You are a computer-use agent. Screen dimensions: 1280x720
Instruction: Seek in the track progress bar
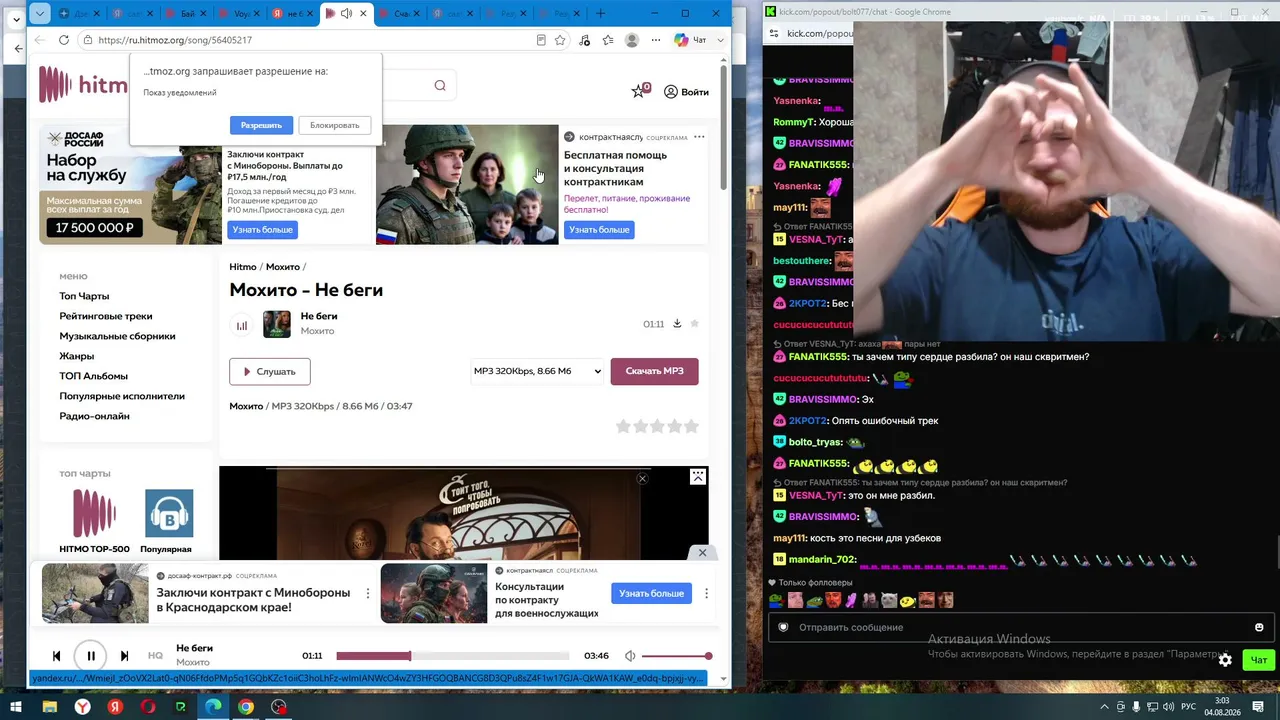(452, 656)
